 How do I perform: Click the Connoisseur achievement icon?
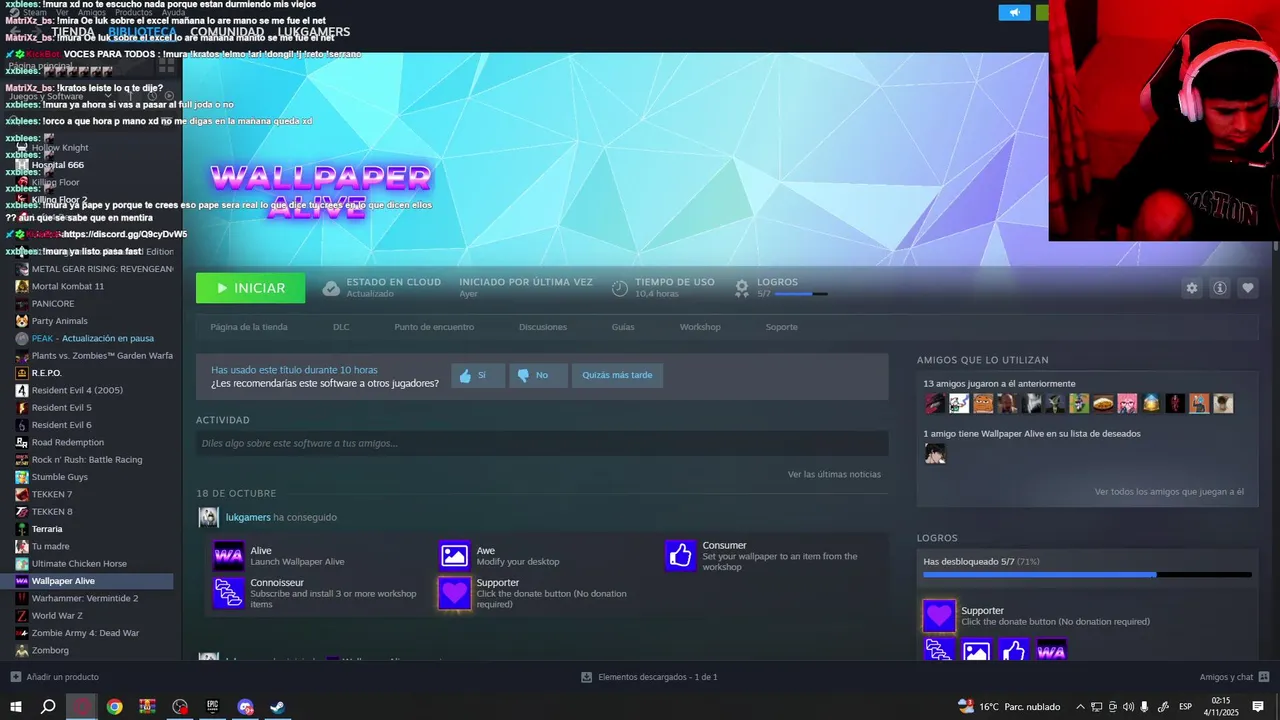pyautogui.click(x=229, y=593)
